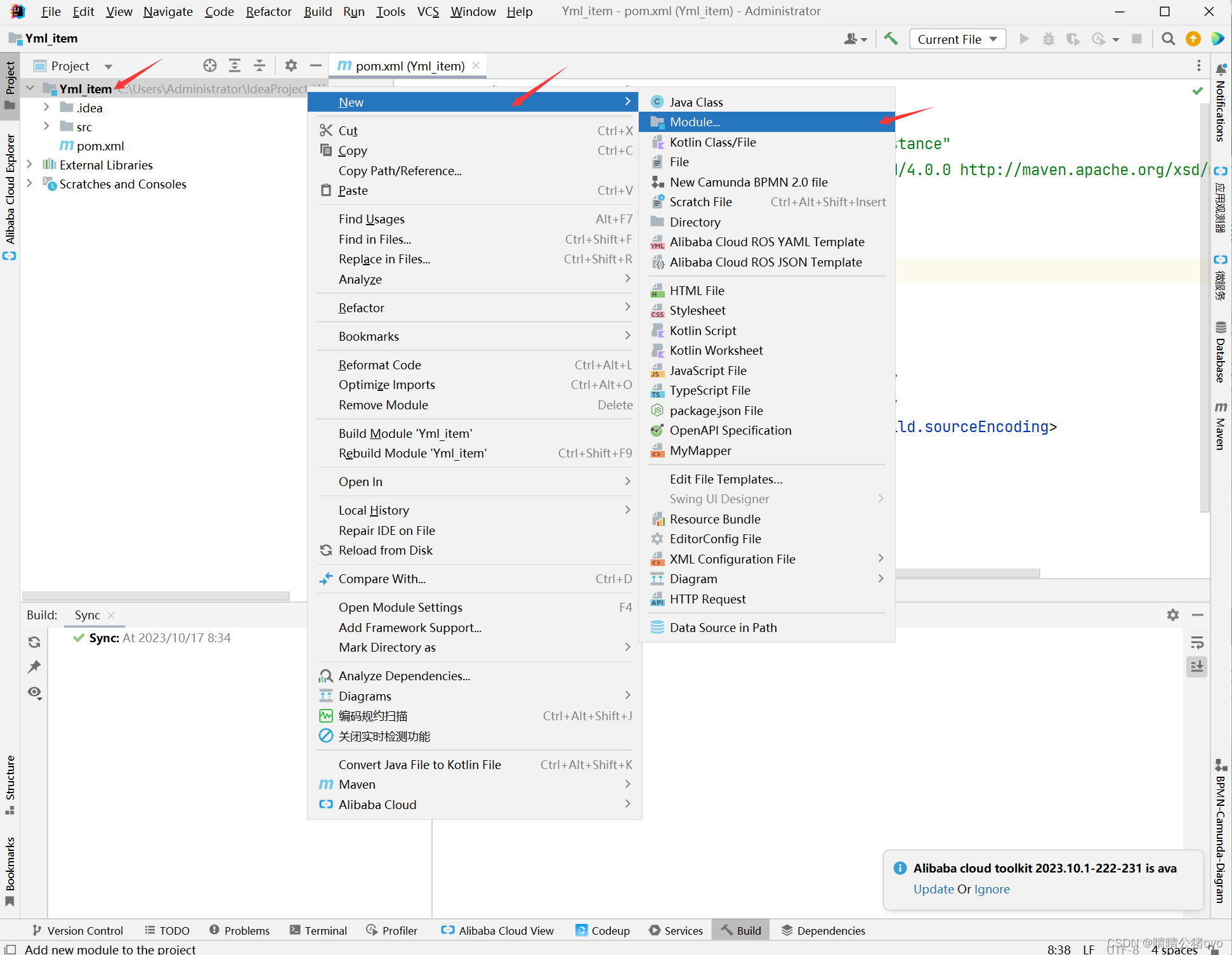Click the Ignore link in notification

tap(992, 889)
